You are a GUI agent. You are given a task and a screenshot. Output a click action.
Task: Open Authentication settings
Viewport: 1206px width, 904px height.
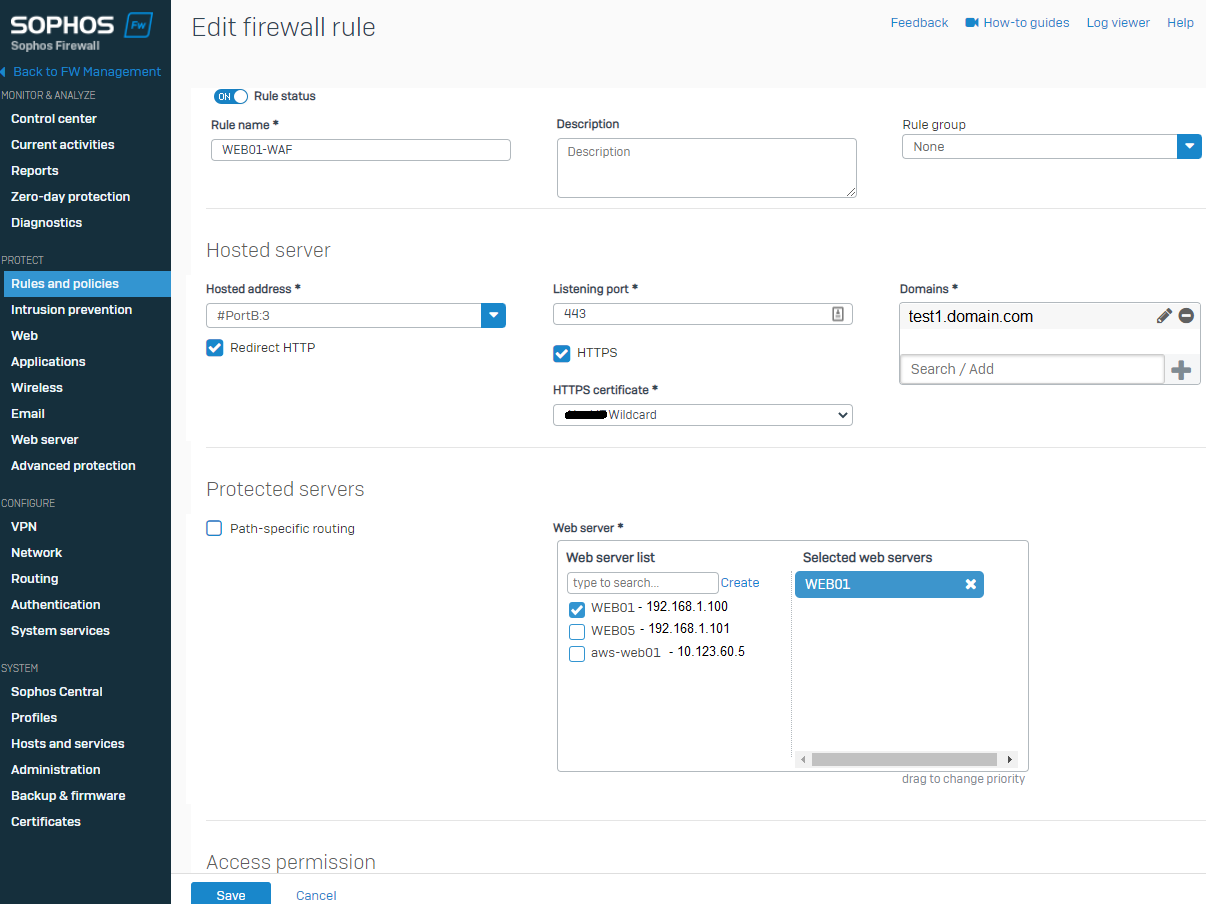point(56,604)
